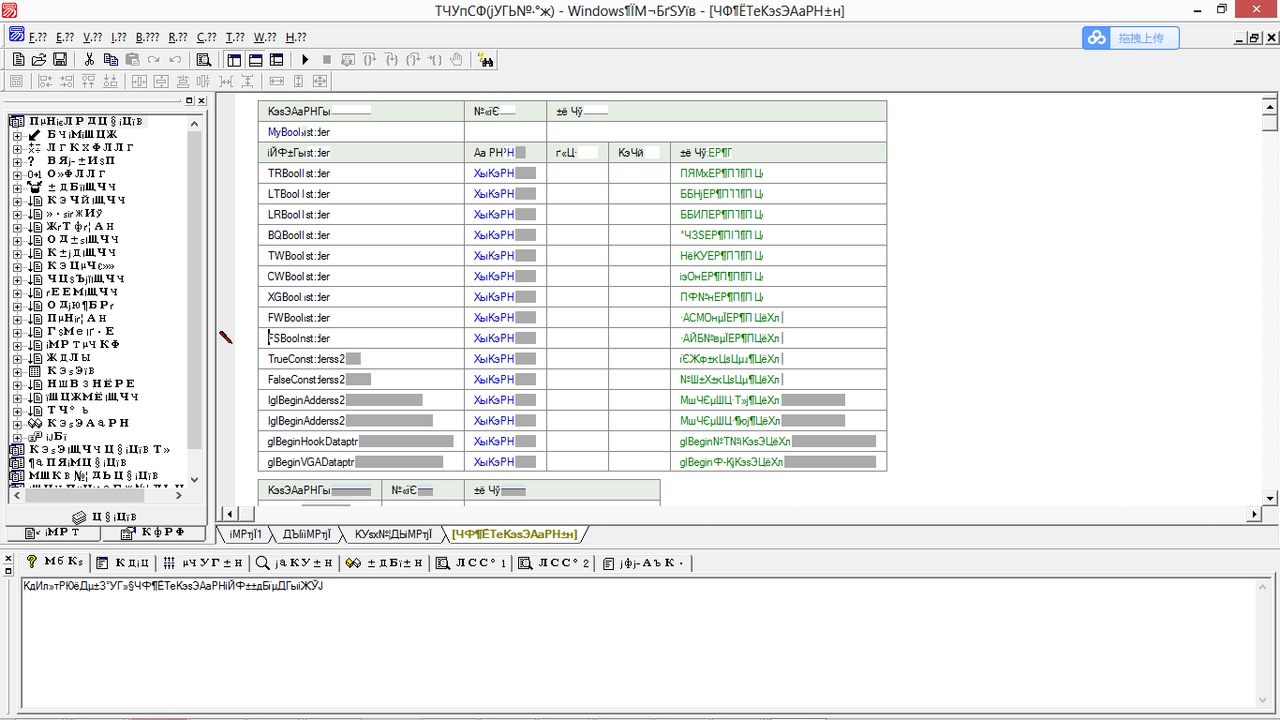Viewport: 1280px width, 720px height.
Task: Expand the tree node with diamond shapes icon
Action: click(17, 423)
